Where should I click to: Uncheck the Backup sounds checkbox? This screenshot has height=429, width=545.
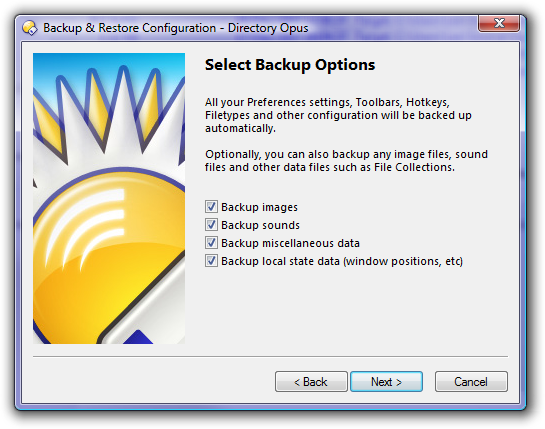pos(211,225)
